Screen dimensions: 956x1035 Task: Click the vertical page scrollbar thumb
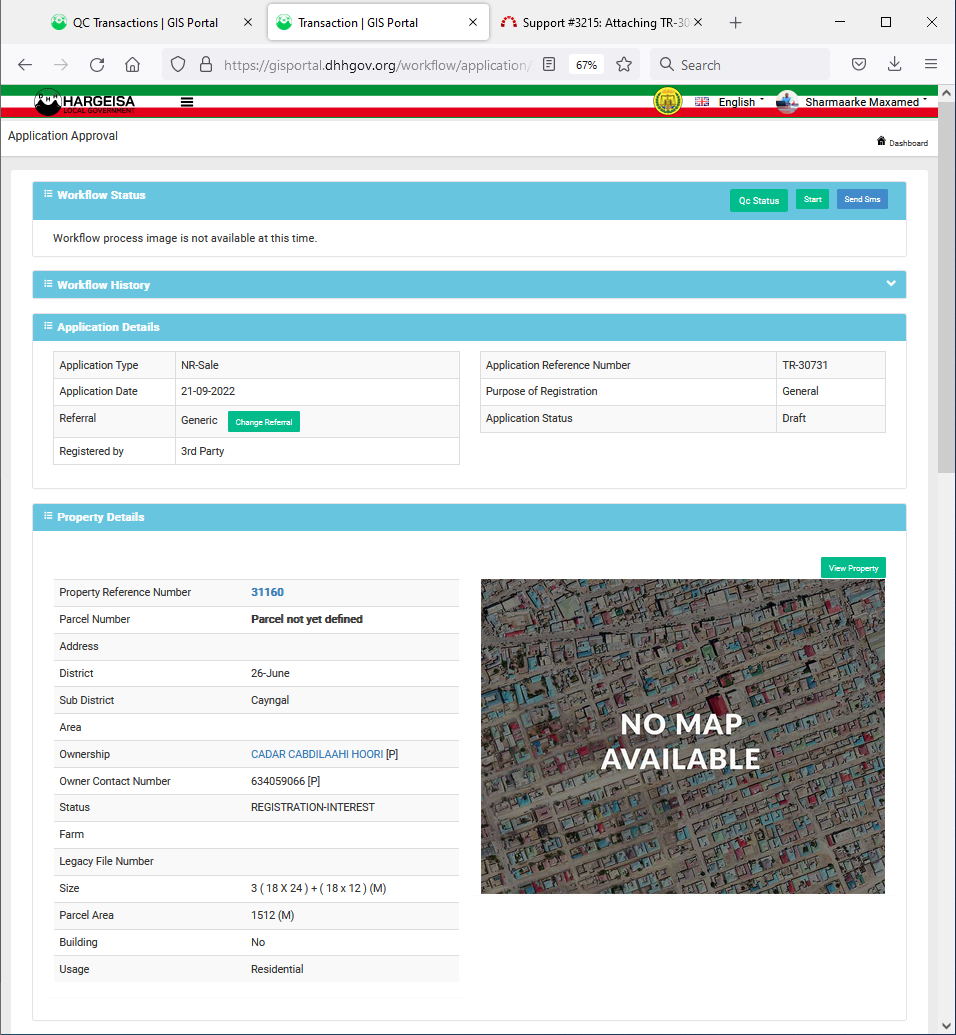[x=946, y=287]
